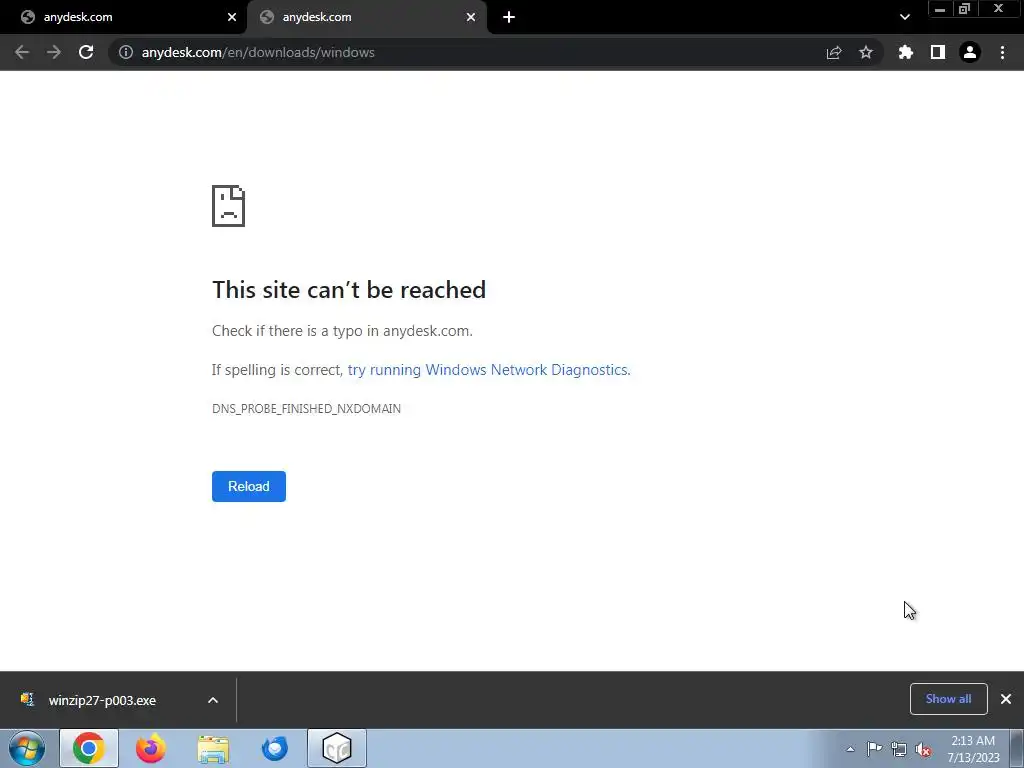Open a new tab with the plus button

tap(509, 18)
